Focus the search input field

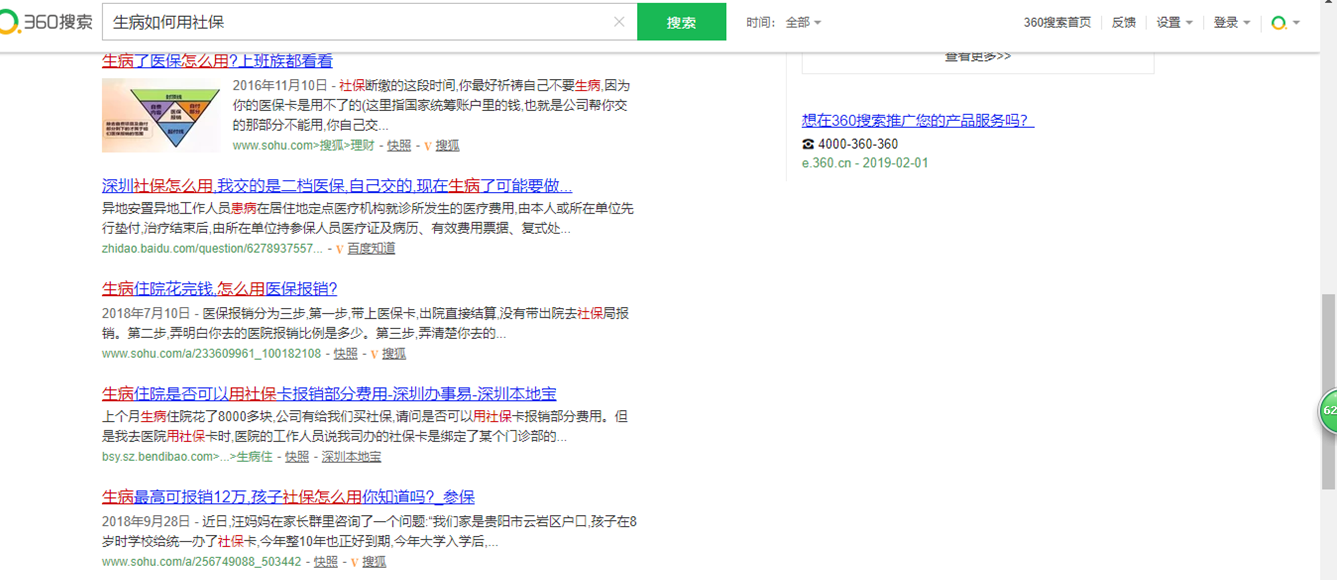(x=360, y=22)
